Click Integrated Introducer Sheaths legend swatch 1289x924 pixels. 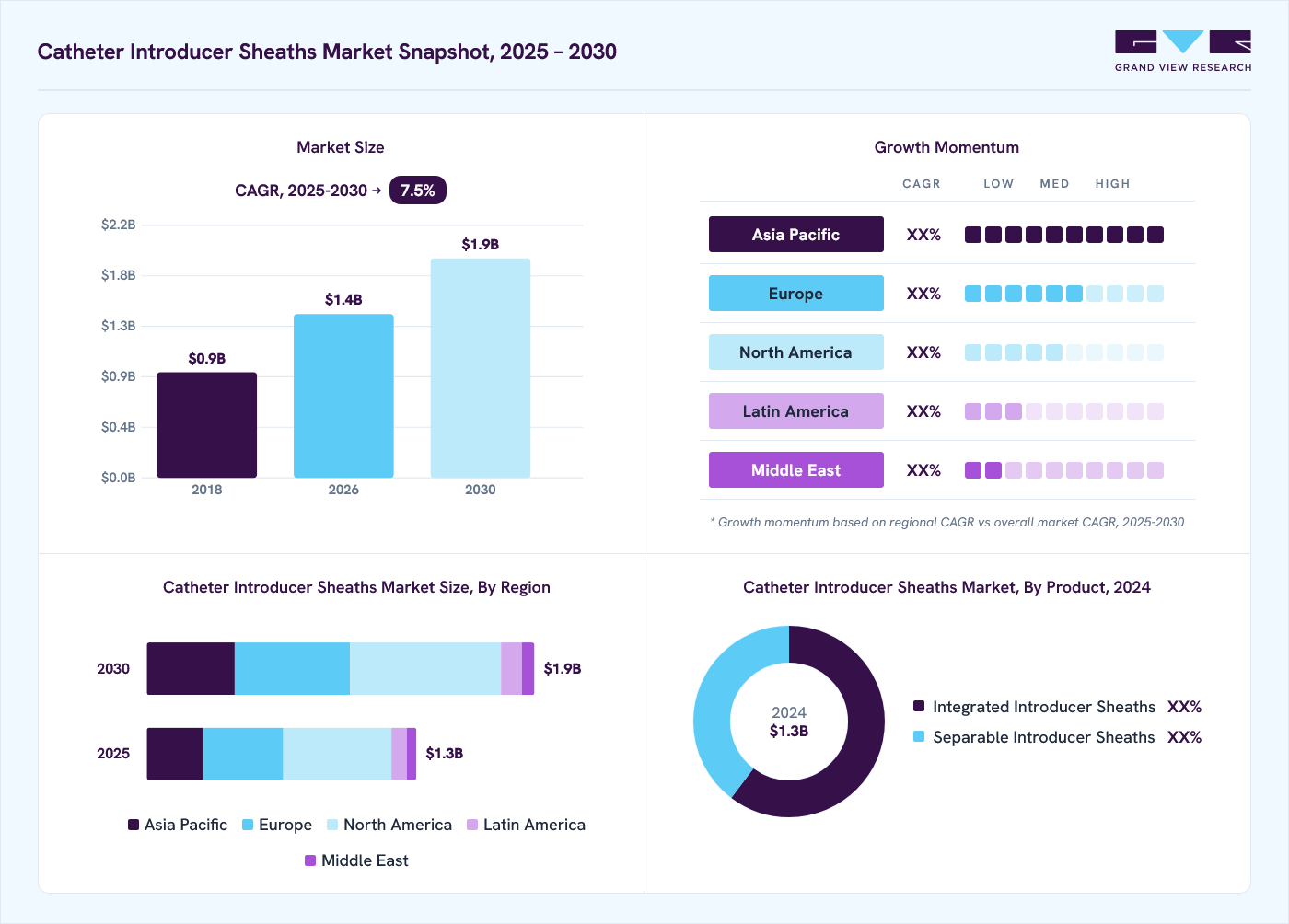[x=919, y=706]
